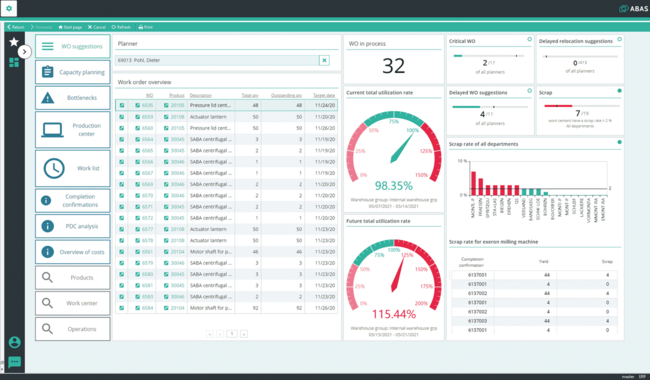
Task: Toggle row checkbox for WO 6584
Action: (x=122, y=308)
